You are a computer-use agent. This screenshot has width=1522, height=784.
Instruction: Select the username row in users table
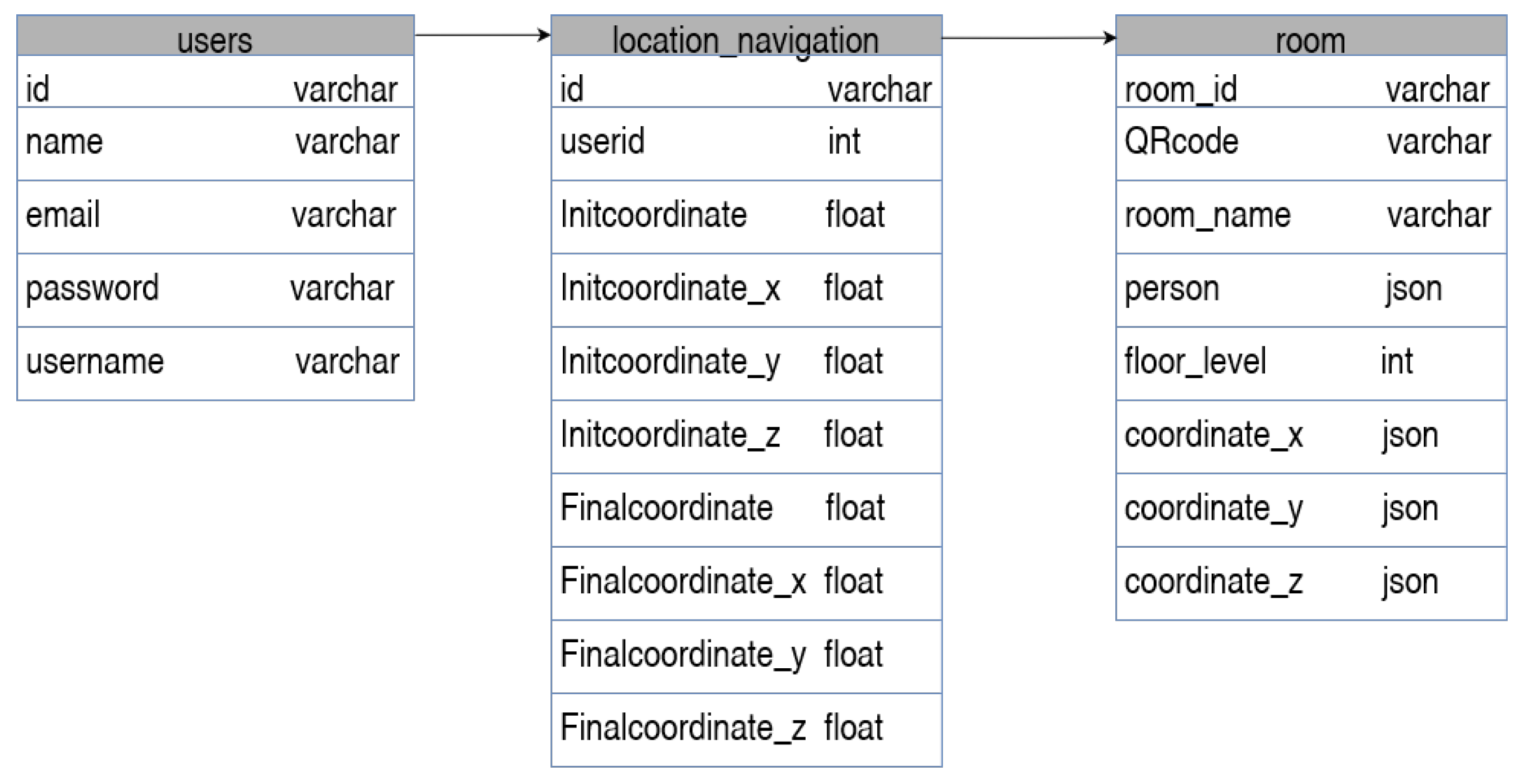[215, 362]
